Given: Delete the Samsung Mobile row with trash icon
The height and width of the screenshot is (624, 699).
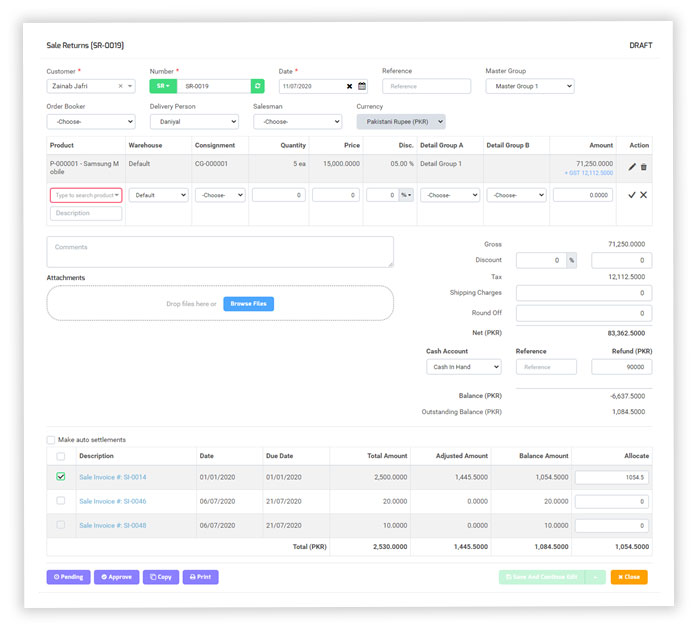Looking at the screenshot, I should tap(644, 167).
